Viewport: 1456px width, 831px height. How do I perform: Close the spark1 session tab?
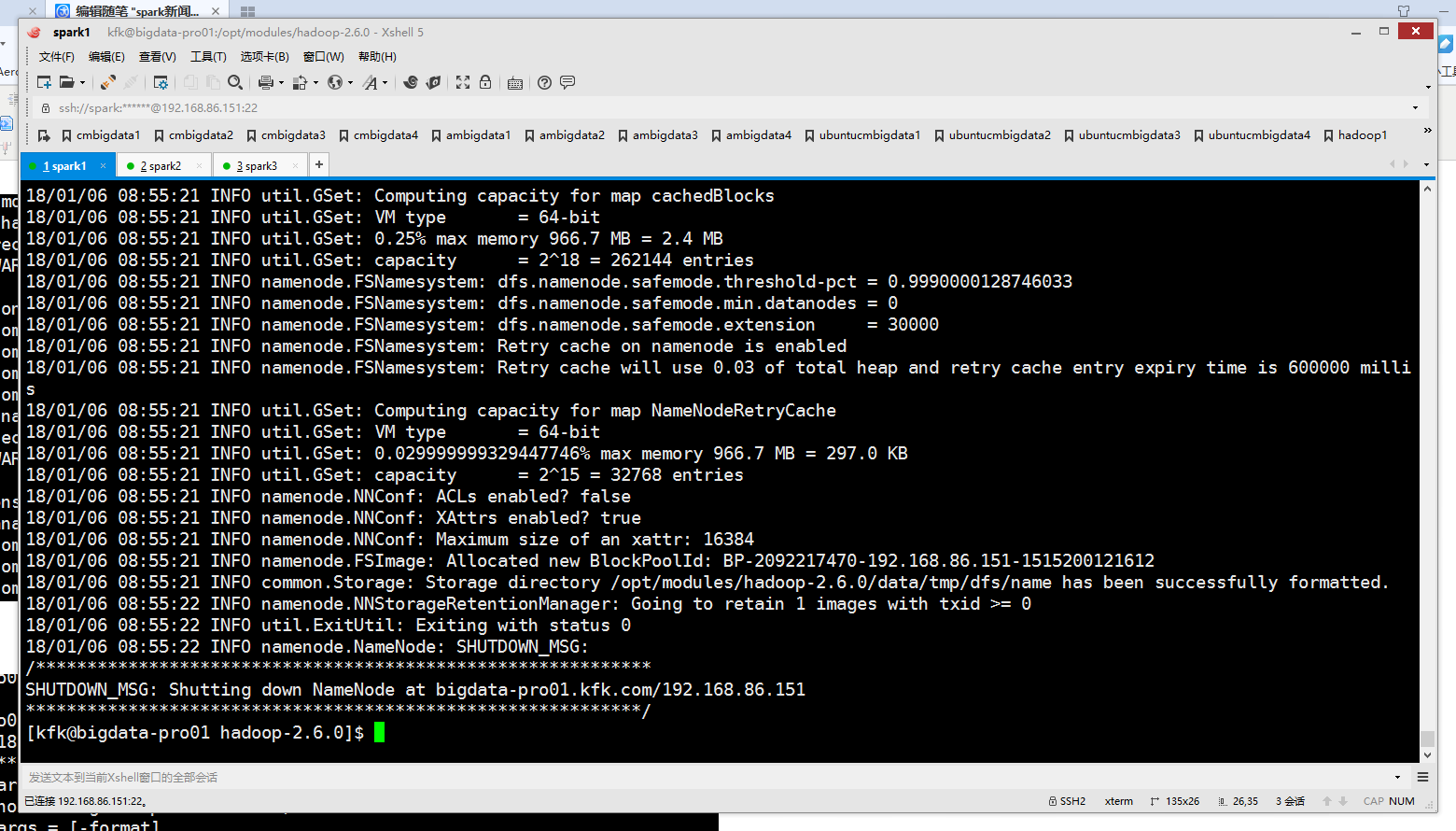(103, 166)
